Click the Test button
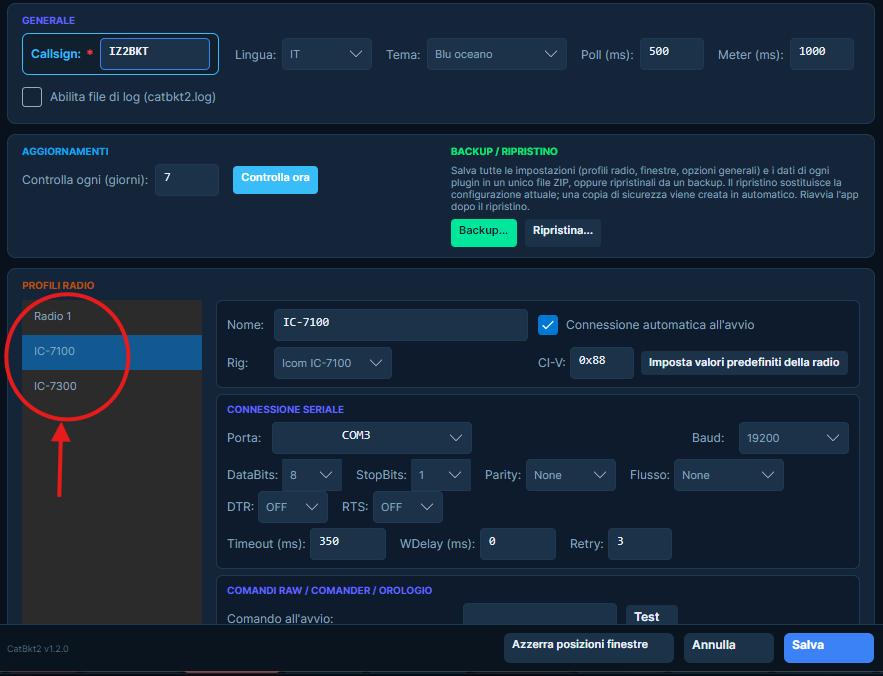The image size is (883, 676). click(652, 615)
